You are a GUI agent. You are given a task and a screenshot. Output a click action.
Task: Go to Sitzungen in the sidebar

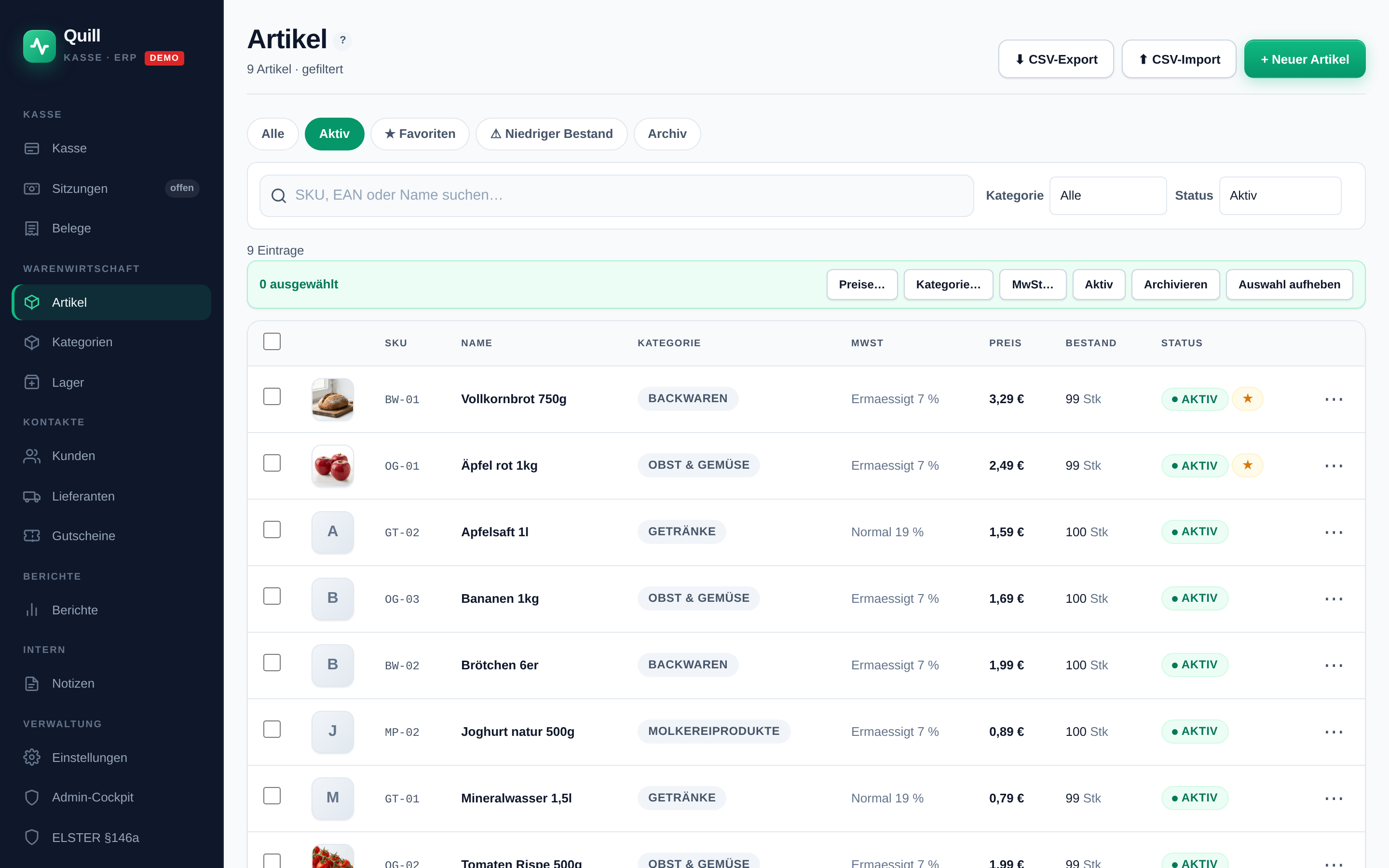(x=111, y=188)
